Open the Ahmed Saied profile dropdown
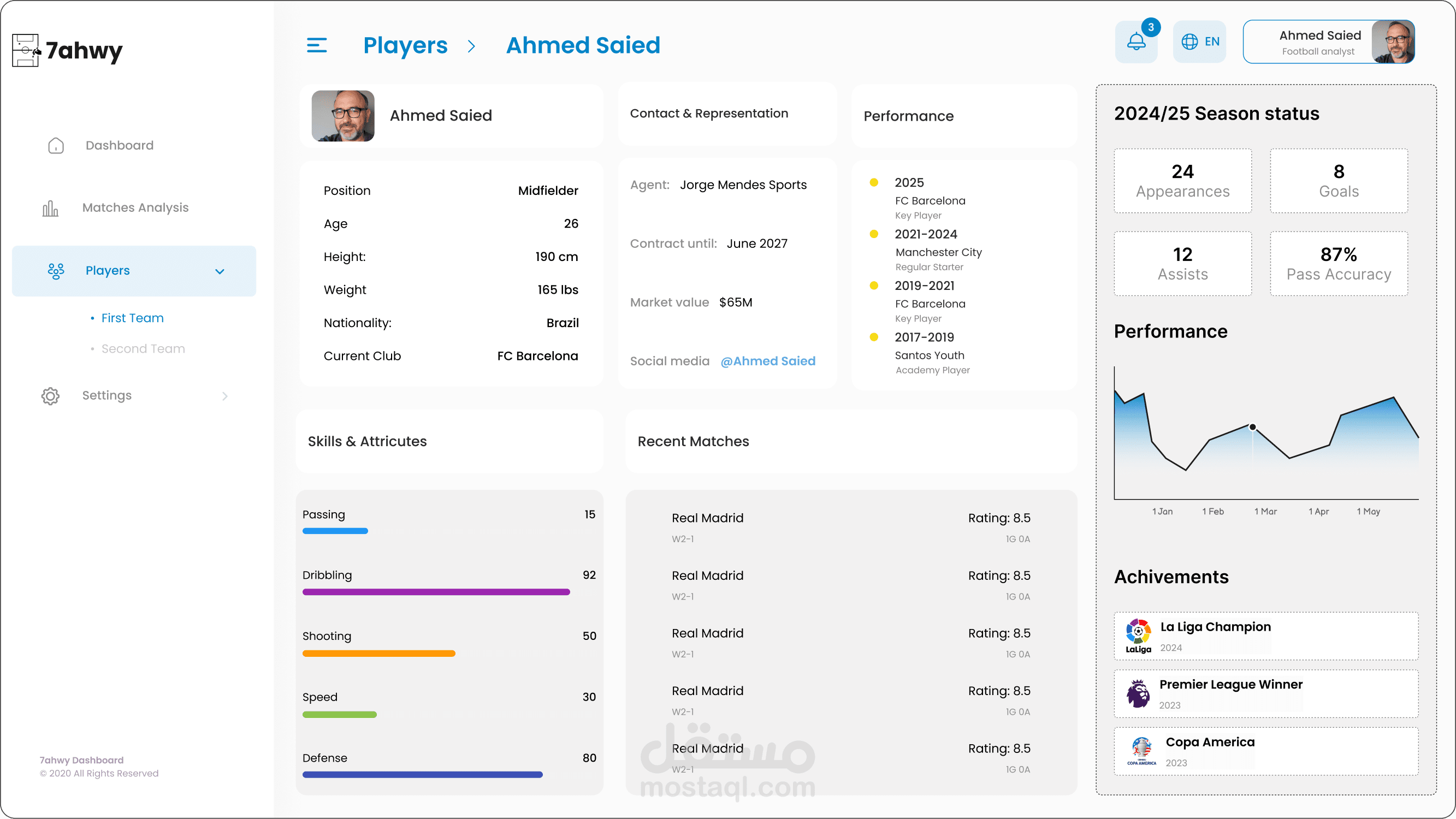This screenshot has height=819, width=1456. click(x=1328, y=43)
